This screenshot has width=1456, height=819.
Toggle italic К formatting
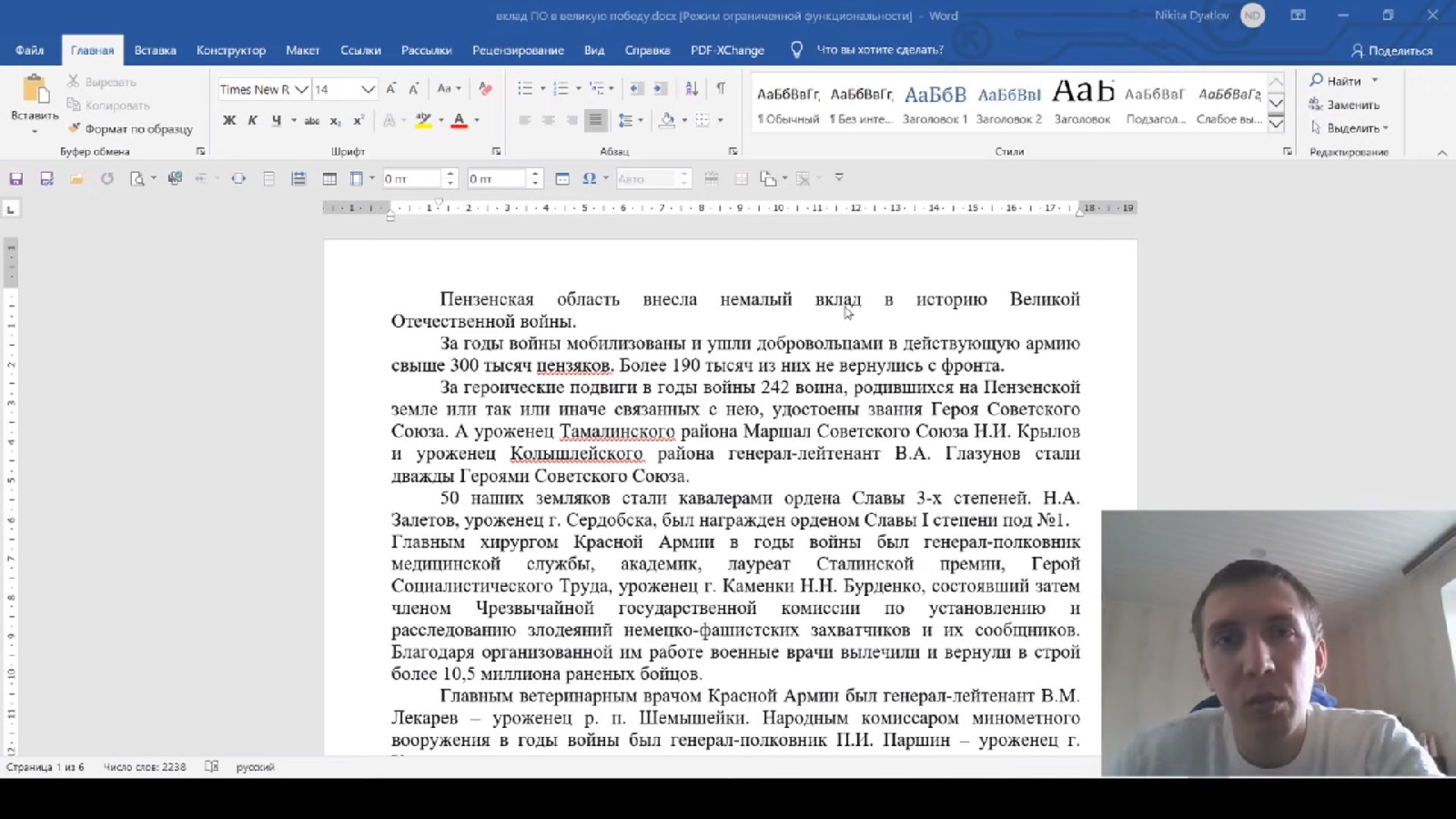(253, 120)
